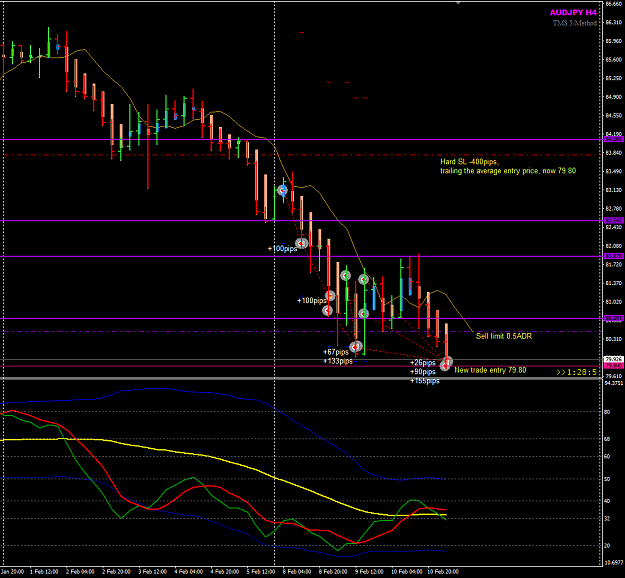Click the candle countdown timer >>1:28:5

coord(576,372)
